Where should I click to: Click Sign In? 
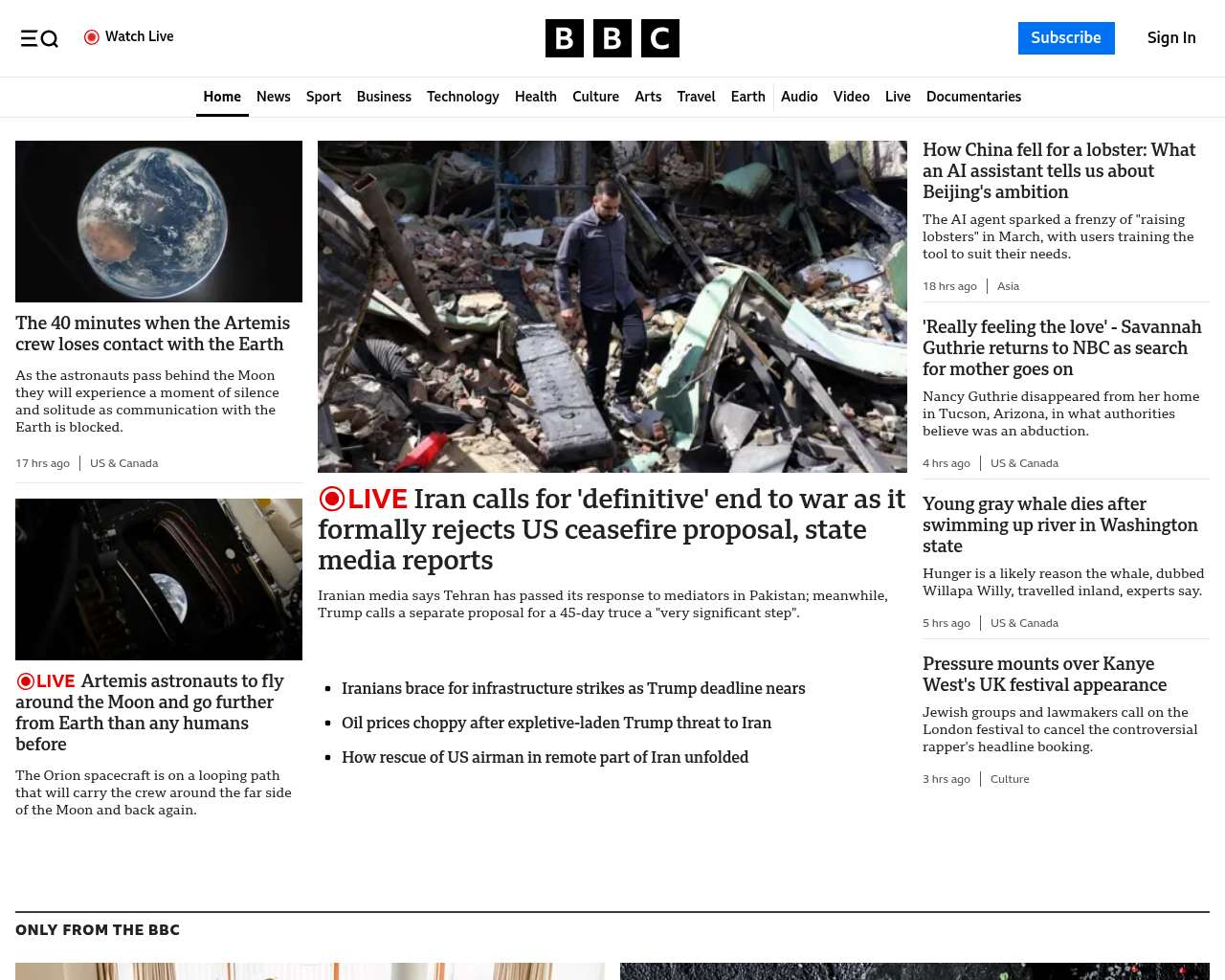(1171, 38)
